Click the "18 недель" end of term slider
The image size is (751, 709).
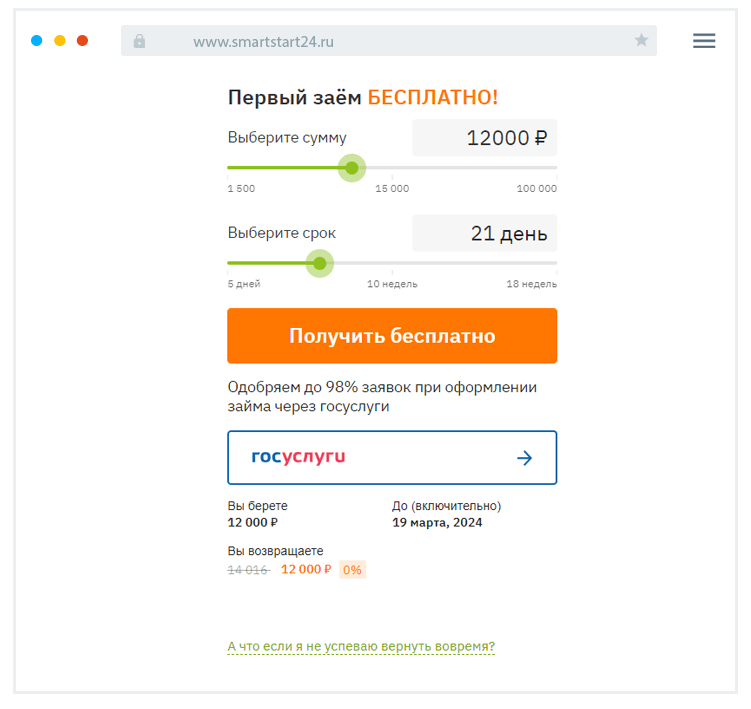[x=556, y=264]
